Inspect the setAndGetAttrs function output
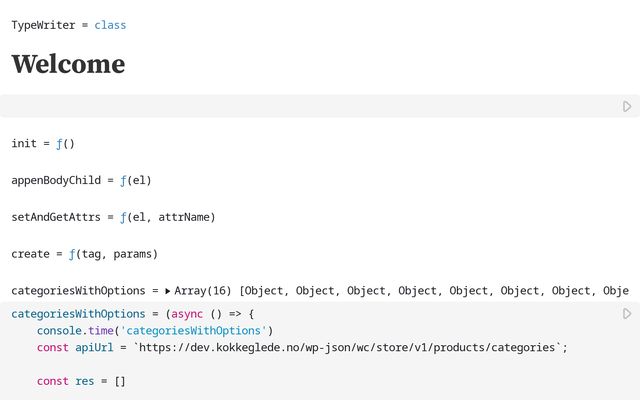Viewport: 640px width, 400px height. tap(113, 217)
